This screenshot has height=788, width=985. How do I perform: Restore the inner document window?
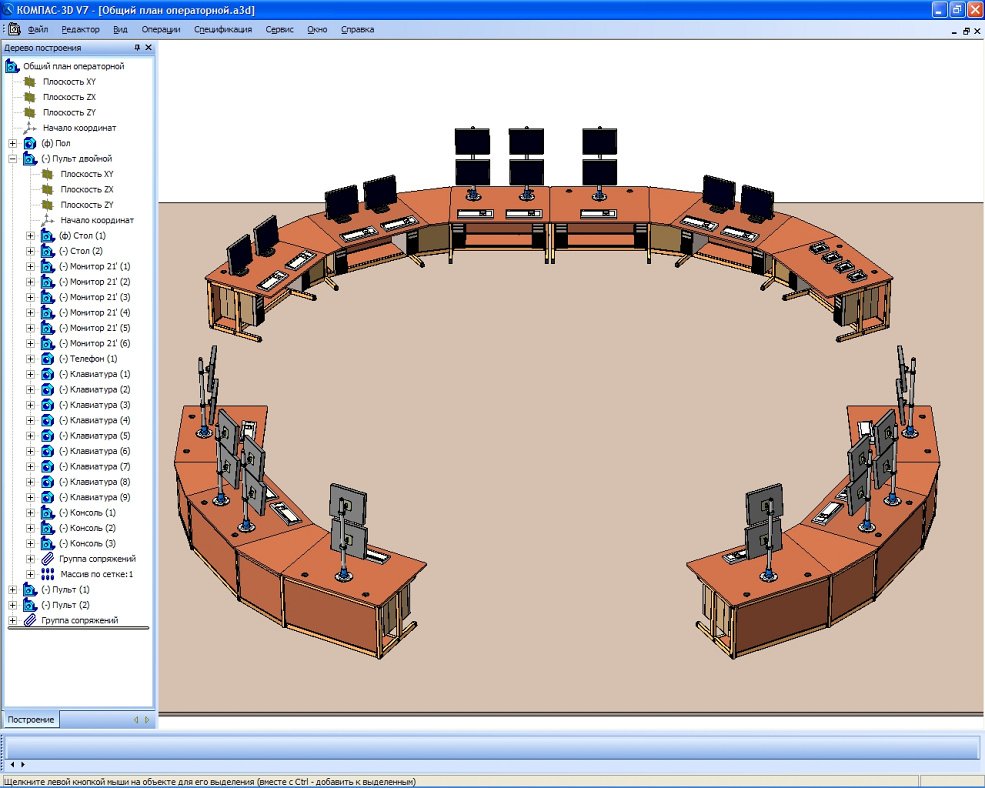pos(965,31)
